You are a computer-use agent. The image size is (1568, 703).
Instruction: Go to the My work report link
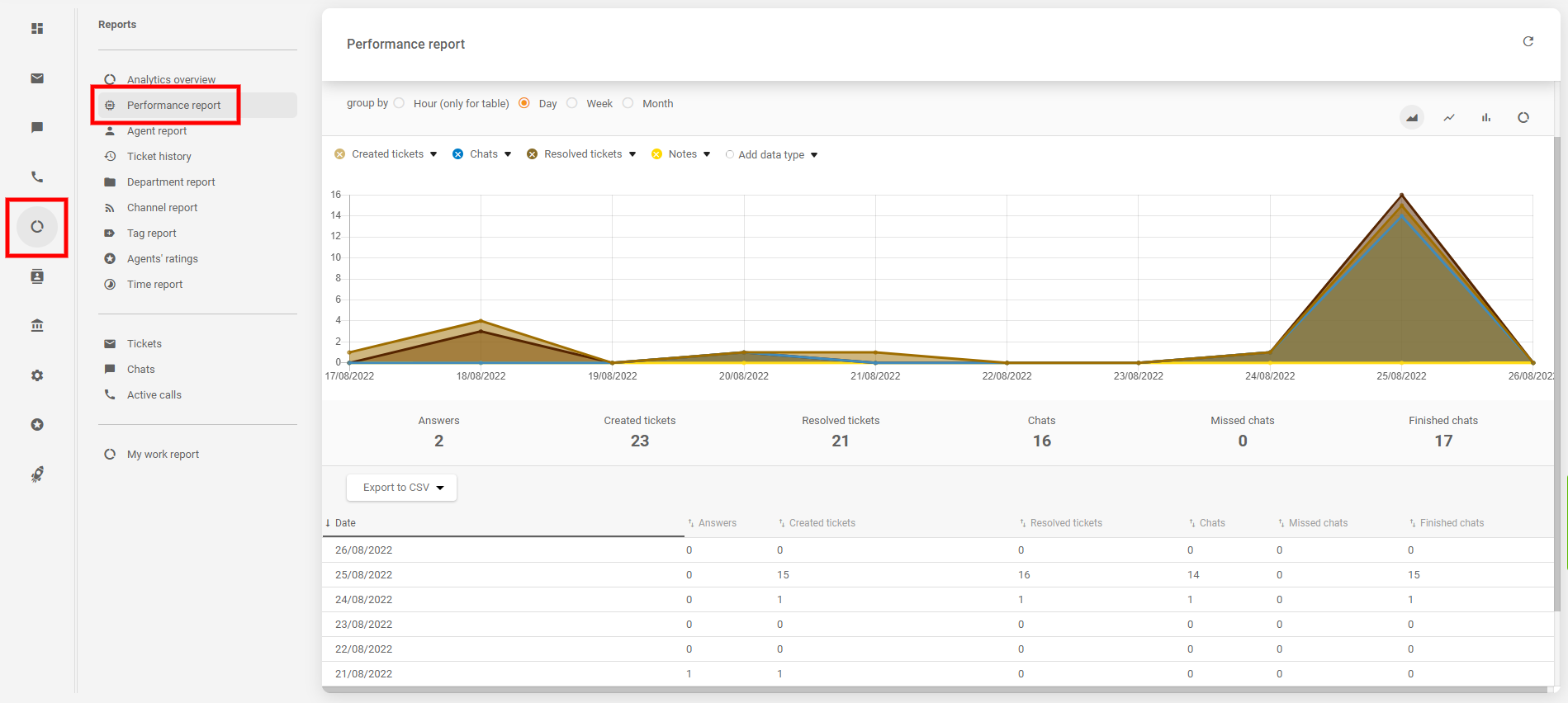163,455
